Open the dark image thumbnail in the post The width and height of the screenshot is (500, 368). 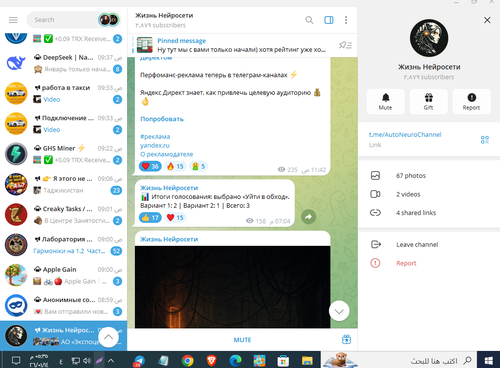(233, 287)
